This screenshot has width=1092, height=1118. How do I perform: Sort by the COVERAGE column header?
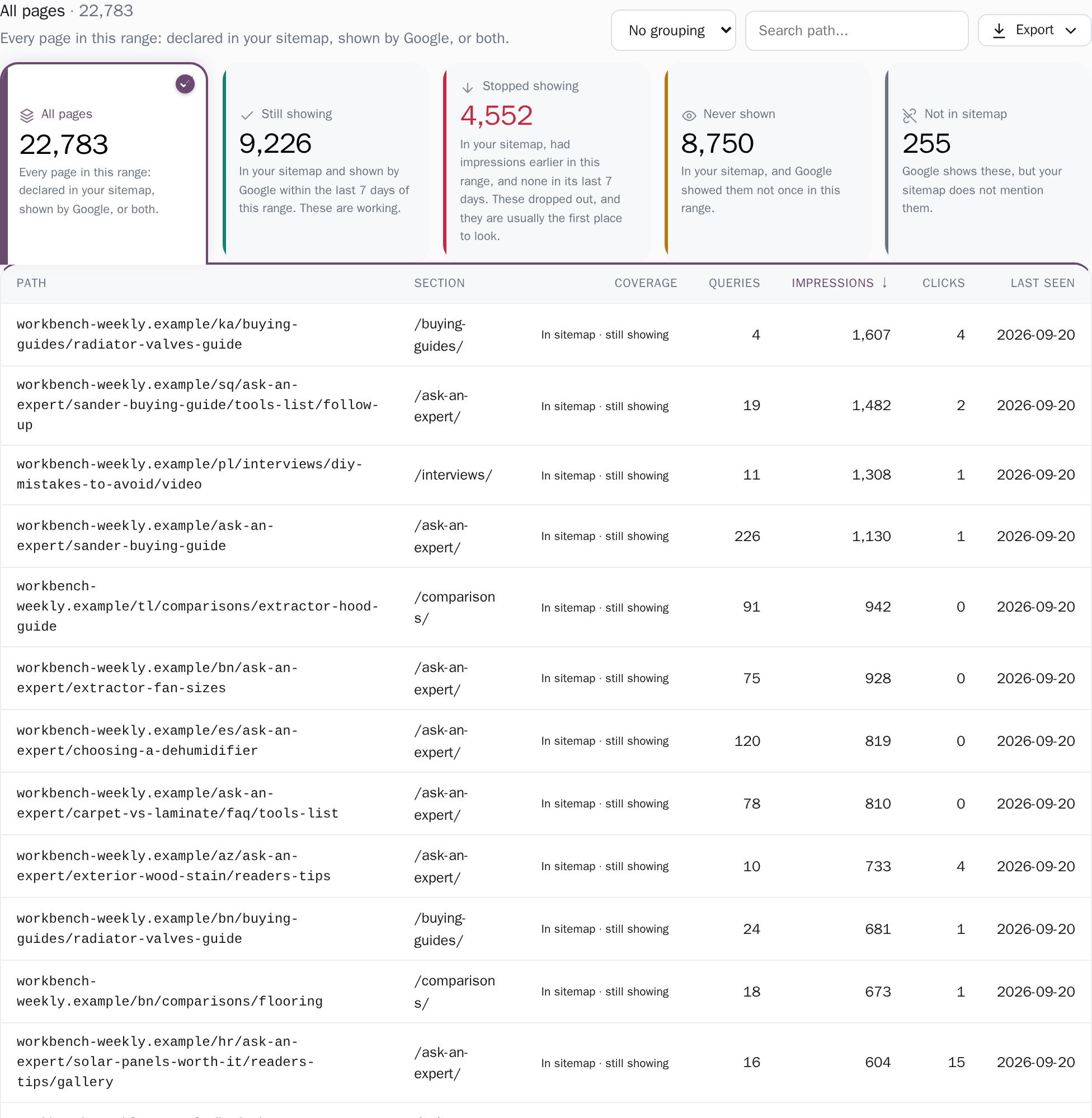tap(645, 283)
